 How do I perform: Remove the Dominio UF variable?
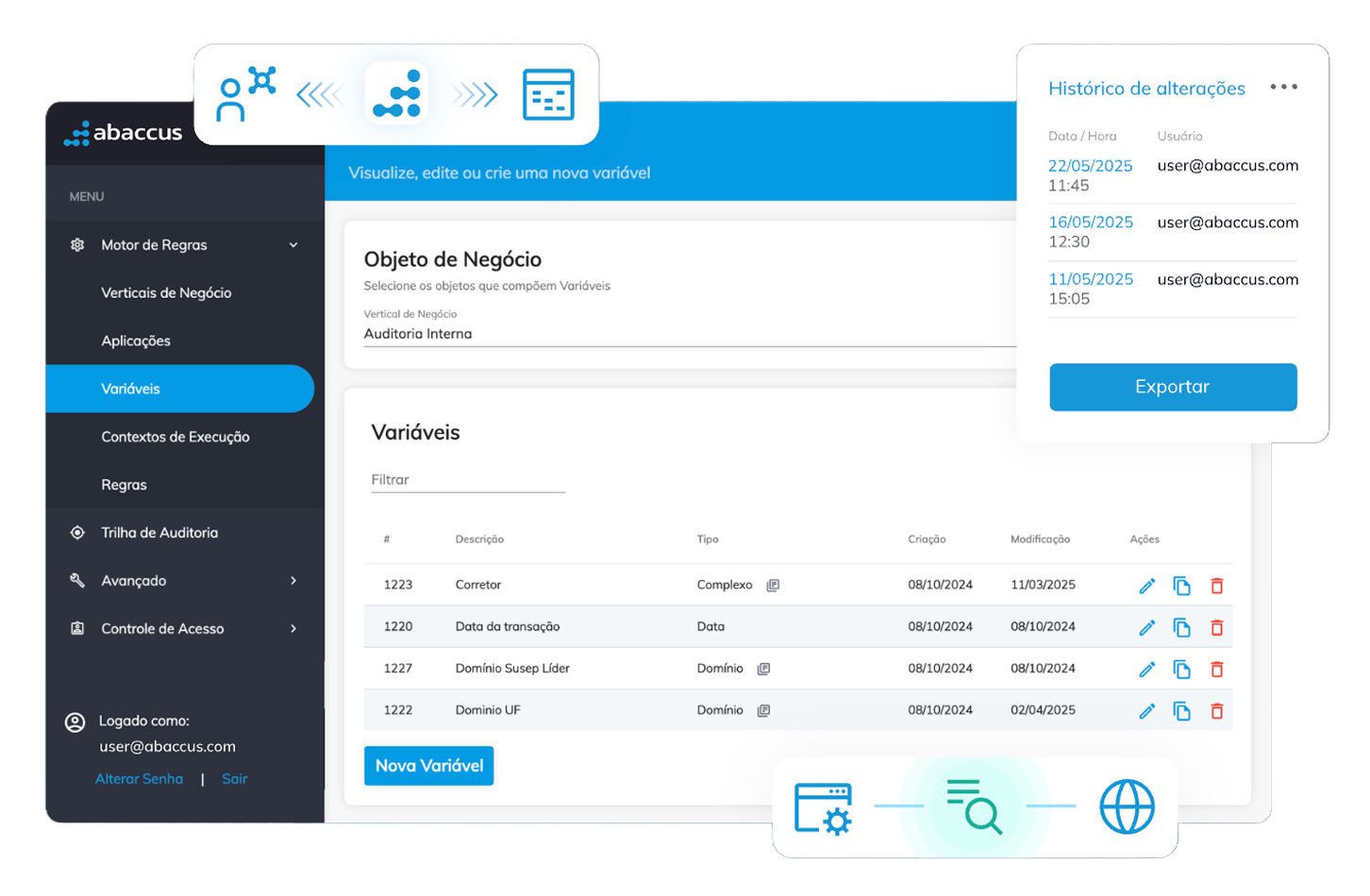tap(1217, 710)
